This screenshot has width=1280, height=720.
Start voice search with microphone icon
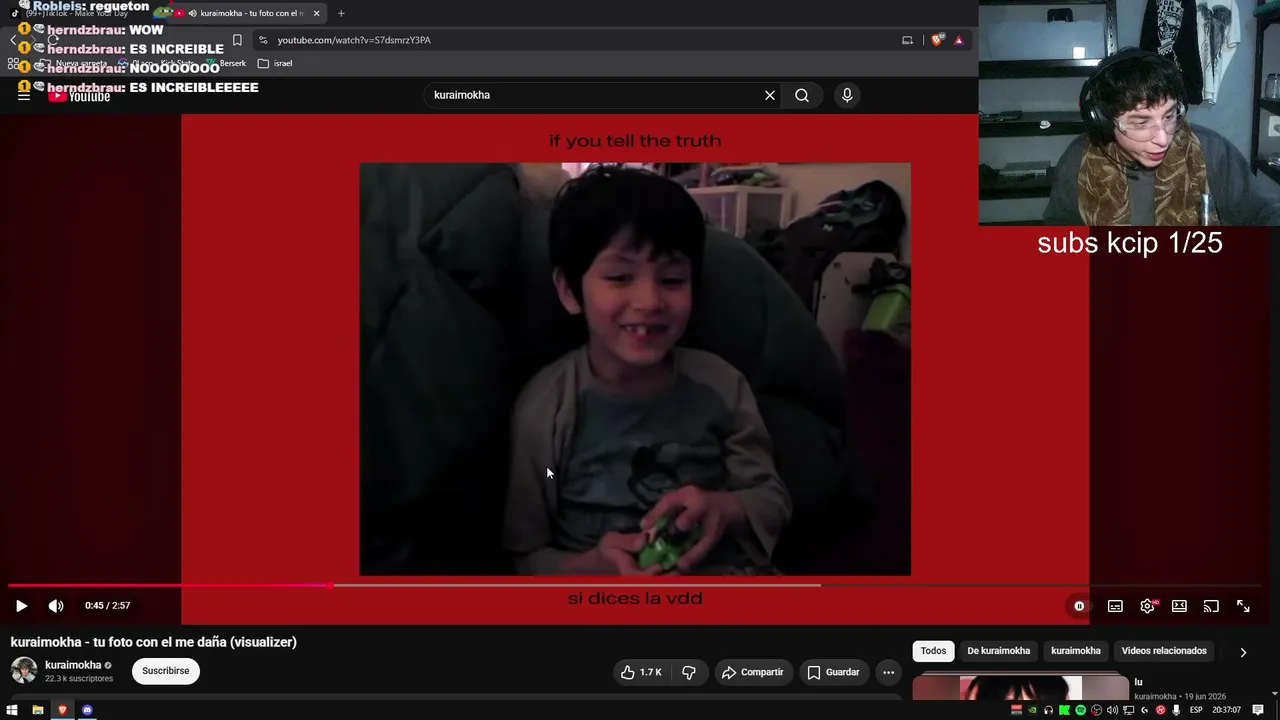point(847,95)
